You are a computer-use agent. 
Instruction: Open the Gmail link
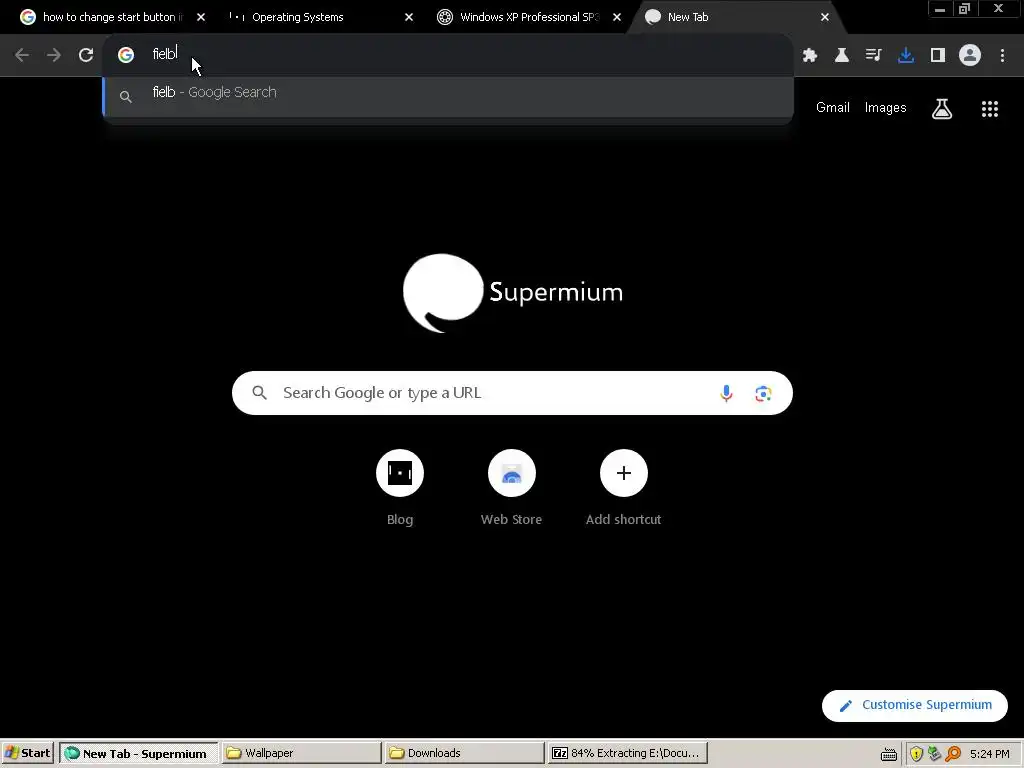(833, 108)
